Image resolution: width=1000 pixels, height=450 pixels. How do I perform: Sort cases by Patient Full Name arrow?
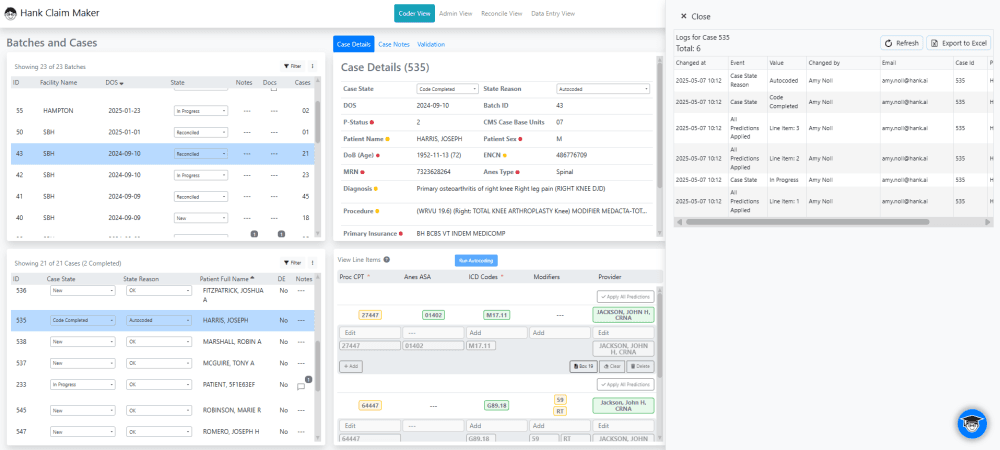[x=254, y=279]
